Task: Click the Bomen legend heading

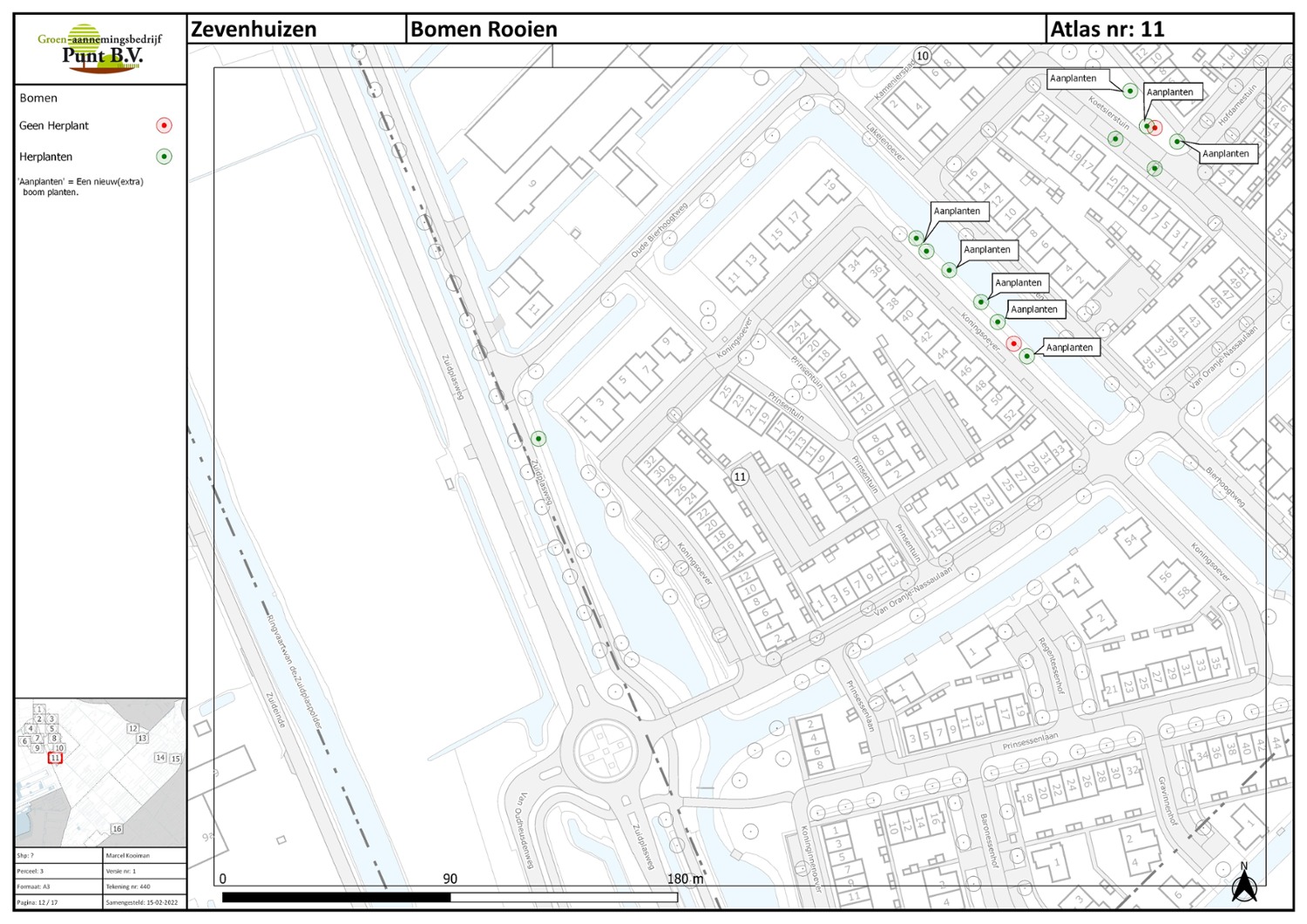Action: click(38, 98)
